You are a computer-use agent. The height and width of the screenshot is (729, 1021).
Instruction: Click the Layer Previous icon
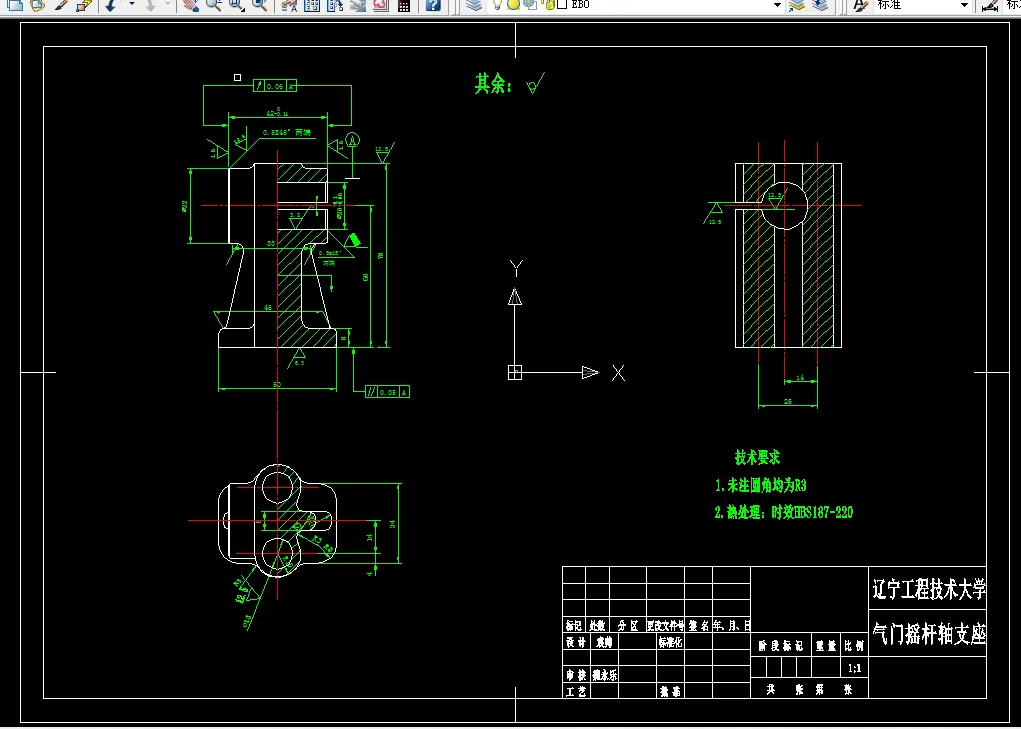[820, 5]
